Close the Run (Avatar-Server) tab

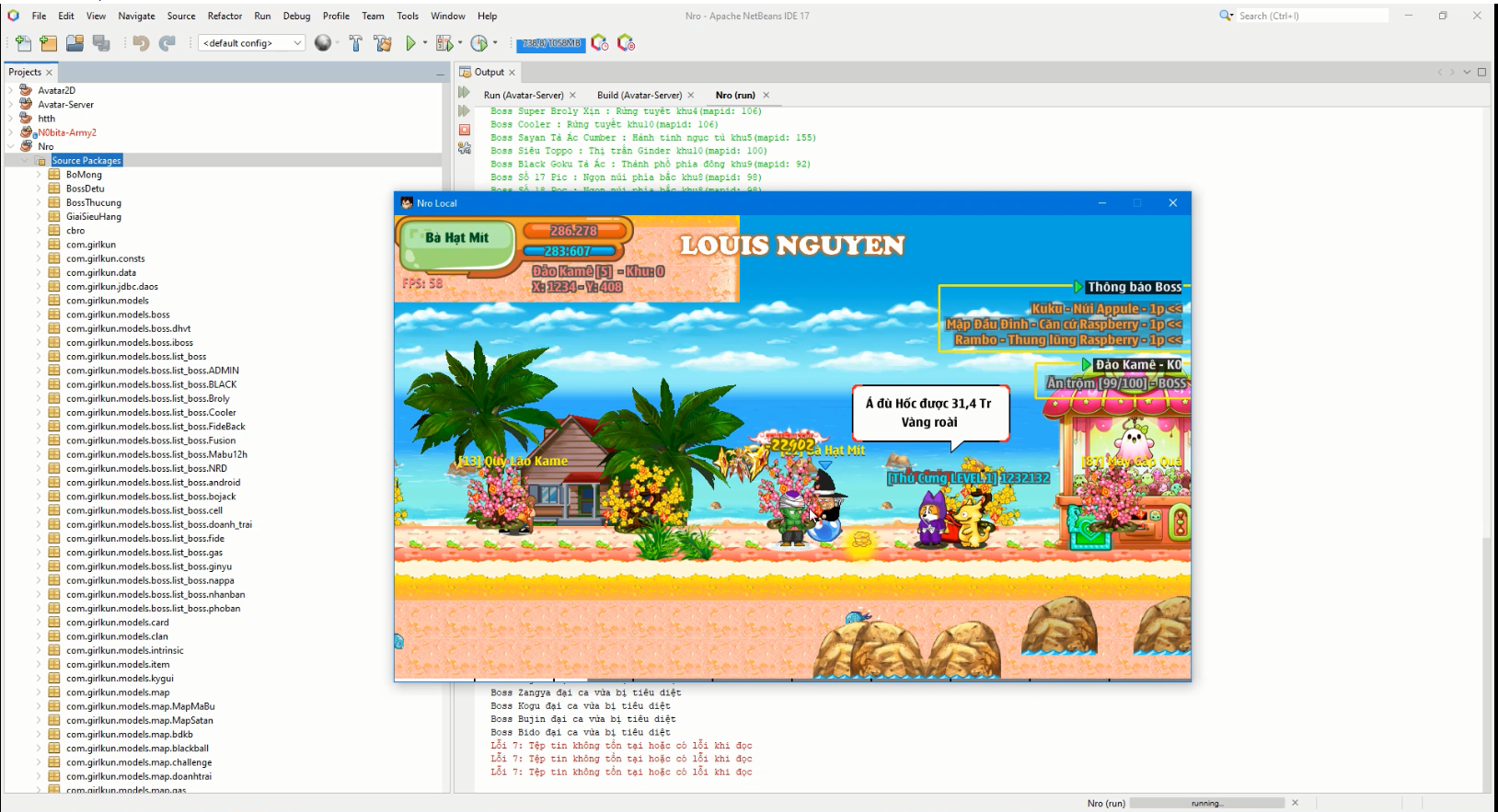(x=572, y=95)
